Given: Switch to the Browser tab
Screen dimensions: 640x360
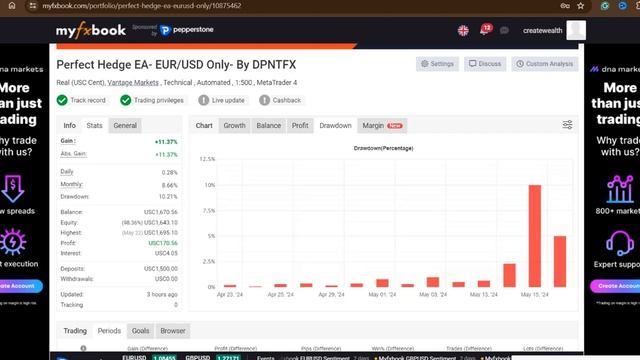Looking at the screenshot, I should pos(173,331).
